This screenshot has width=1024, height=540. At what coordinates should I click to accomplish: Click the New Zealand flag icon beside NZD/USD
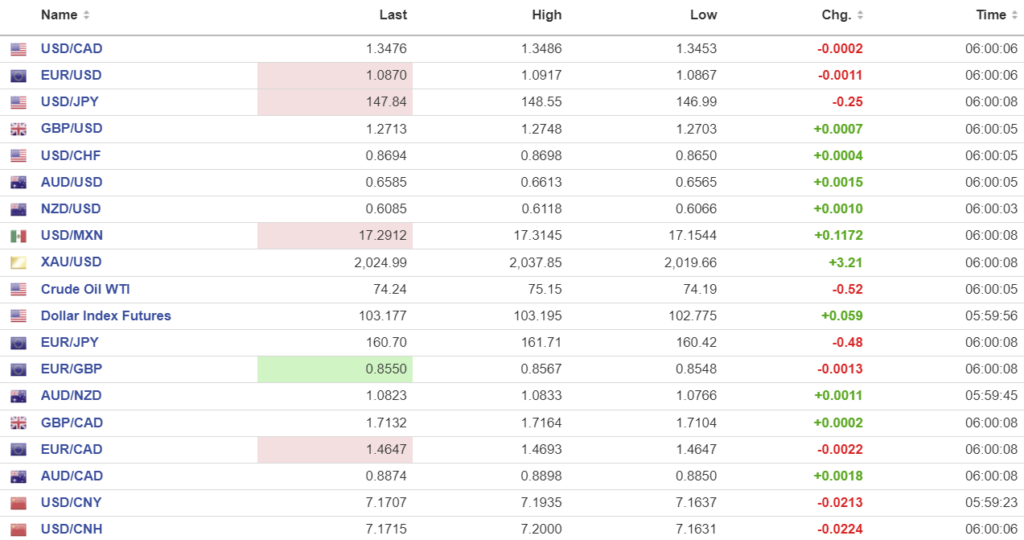pyautogui.click(x=19, y=210)
